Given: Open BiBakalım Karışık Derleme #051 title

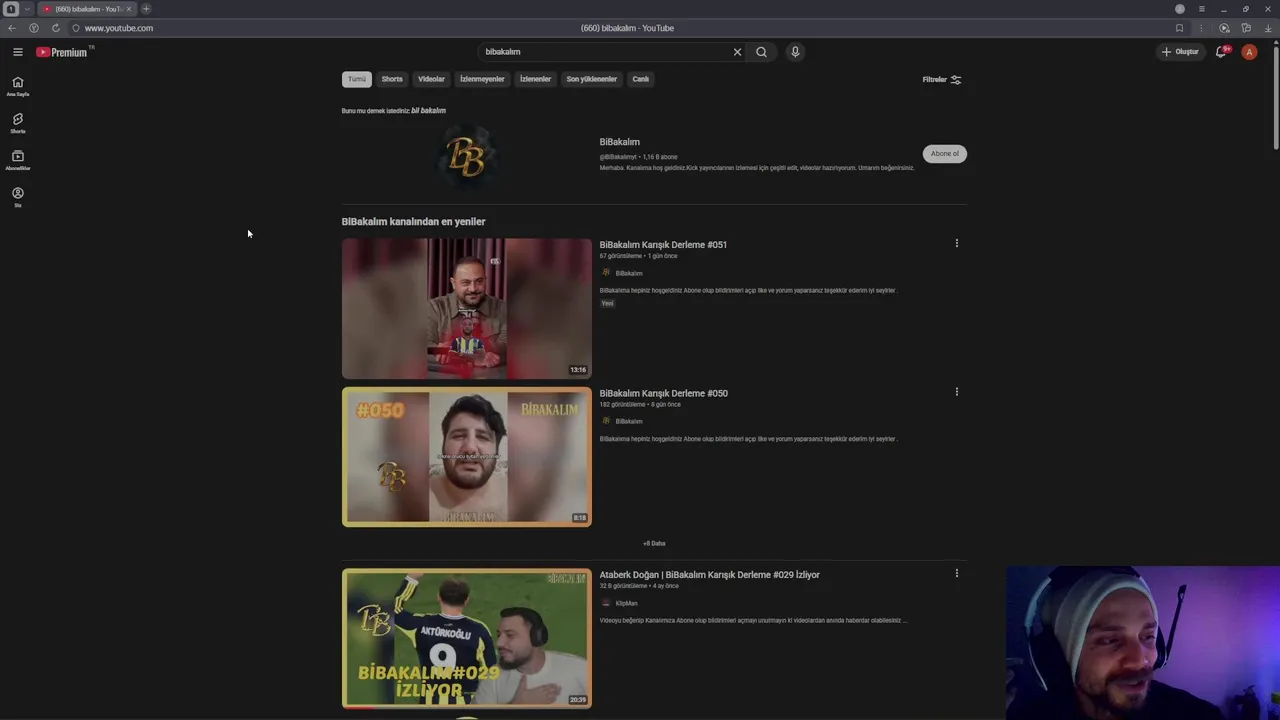Looking at the screenshot, I should [x=663, y=244].
